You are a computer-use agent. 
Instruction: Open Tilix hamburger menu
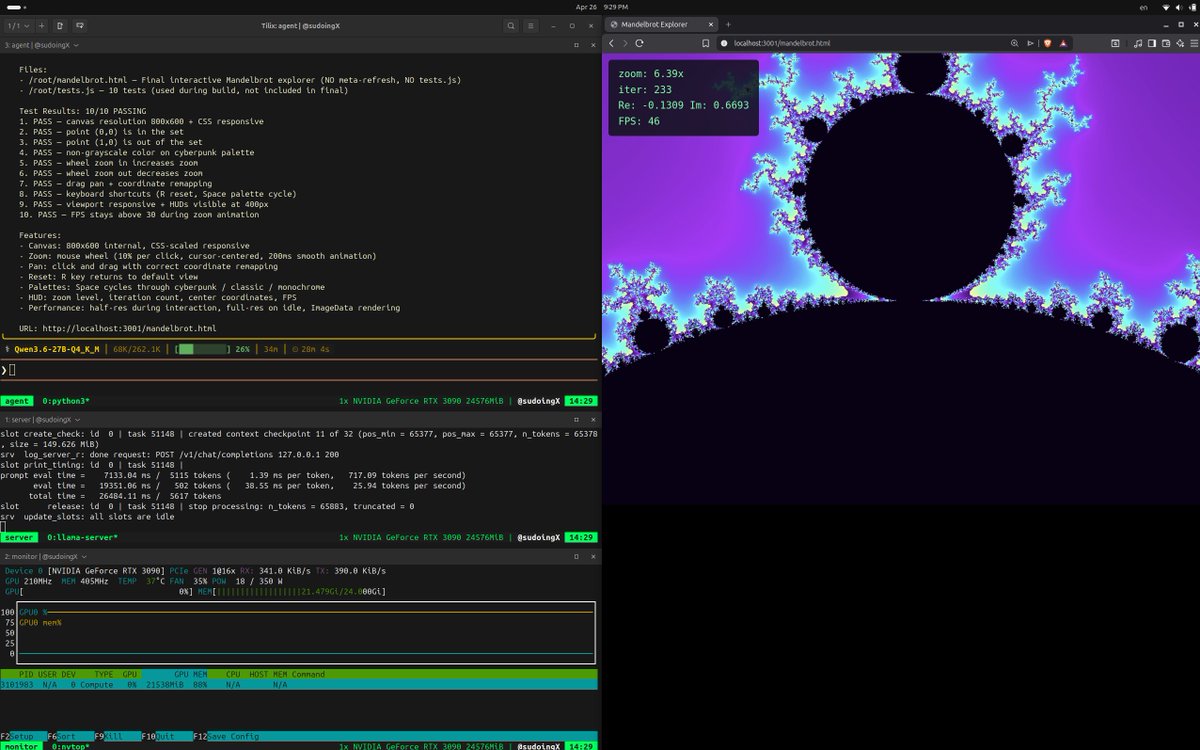tap(530, 25)
